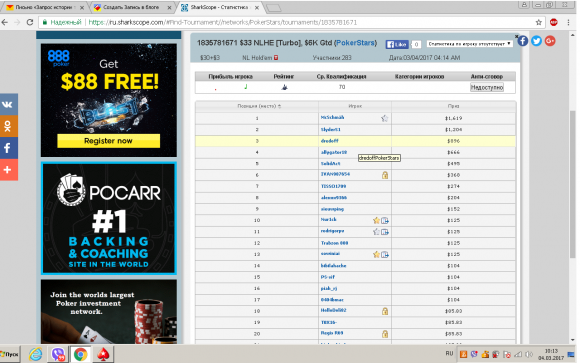Toggle the star icon in row 11
Screen dimensions: 580x363
pyautogui.click(x=376, y=232)
